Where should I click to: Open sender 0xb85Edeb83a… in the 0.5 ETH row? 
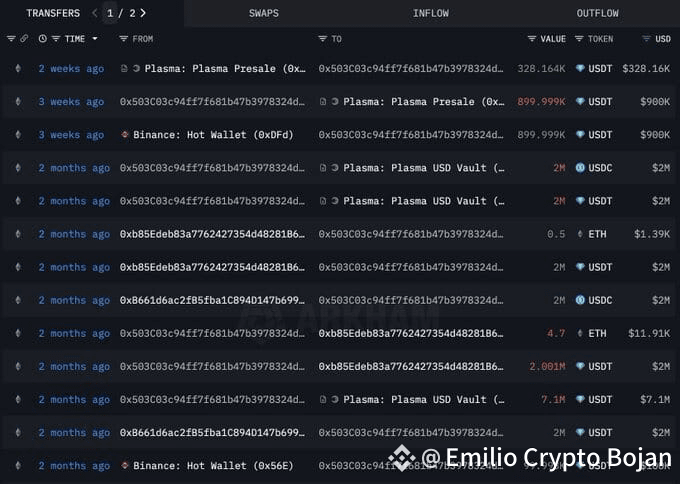212,234
